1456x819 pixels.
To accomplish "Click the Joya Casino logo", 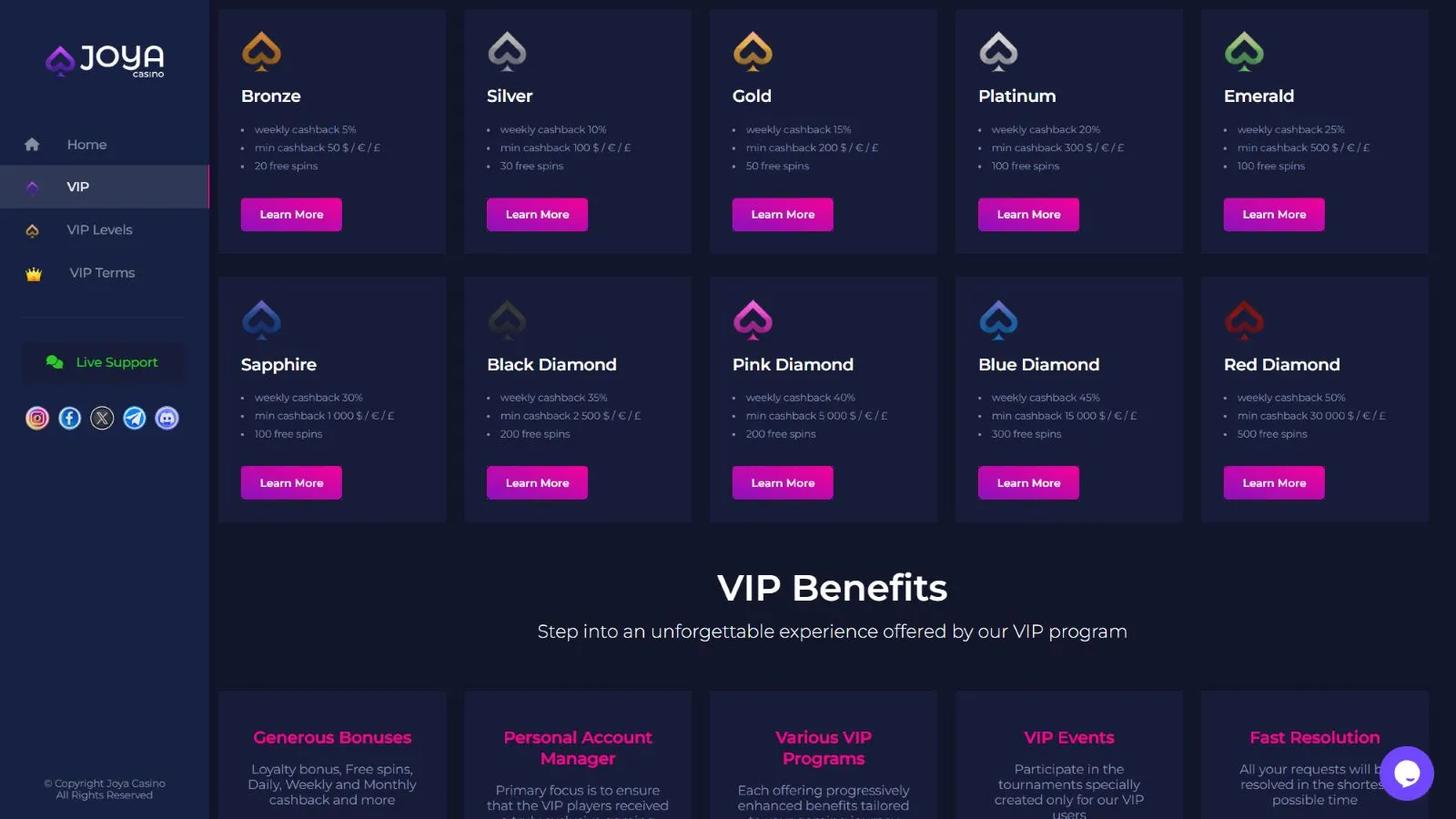I will [x=105, y=60].
